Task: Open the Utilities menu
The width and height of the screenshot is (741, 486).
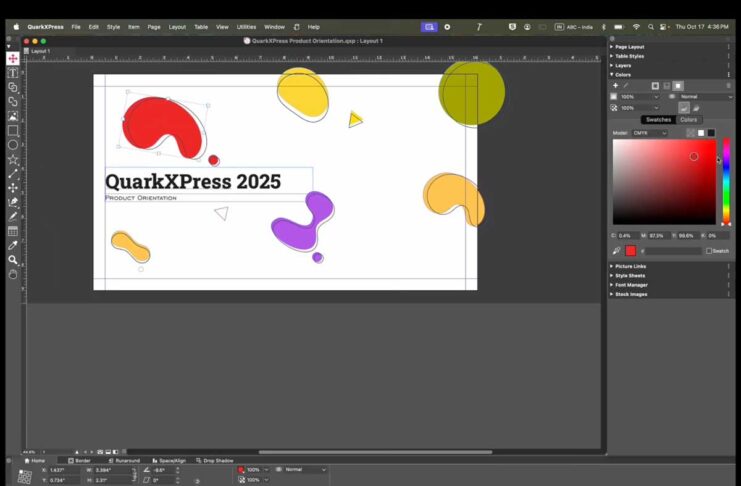Action: [x=246, y=27]
